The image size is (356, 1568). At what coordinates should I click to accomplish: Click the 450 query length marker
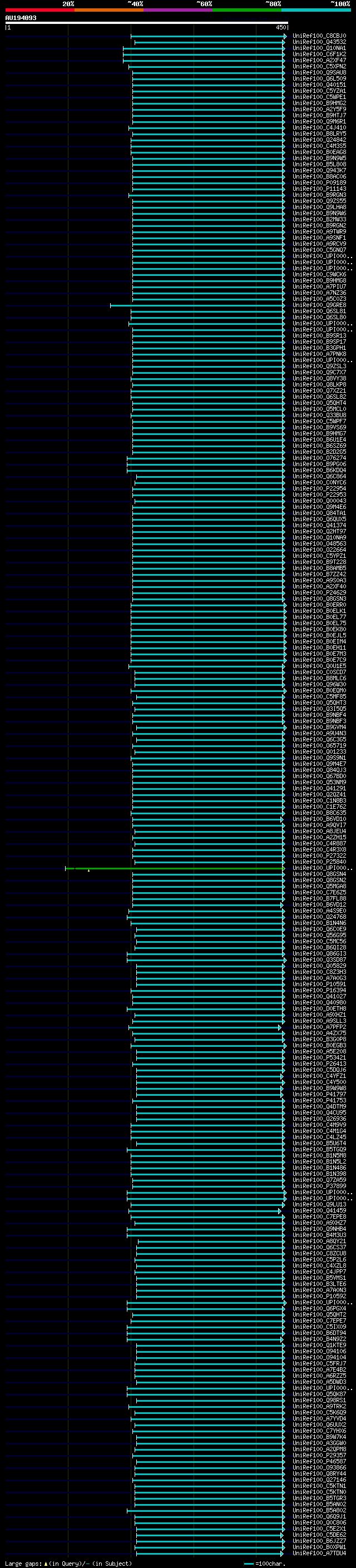[280, 27]
